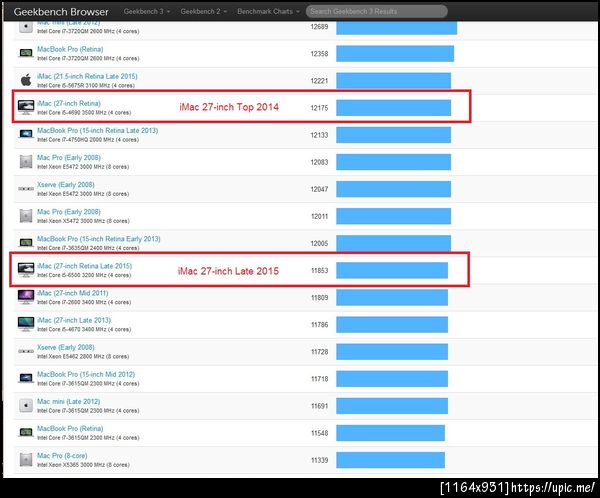Open iMac (27-inch Late 2013) link
This screenshot has height=498, width=600.
(74, 320)
